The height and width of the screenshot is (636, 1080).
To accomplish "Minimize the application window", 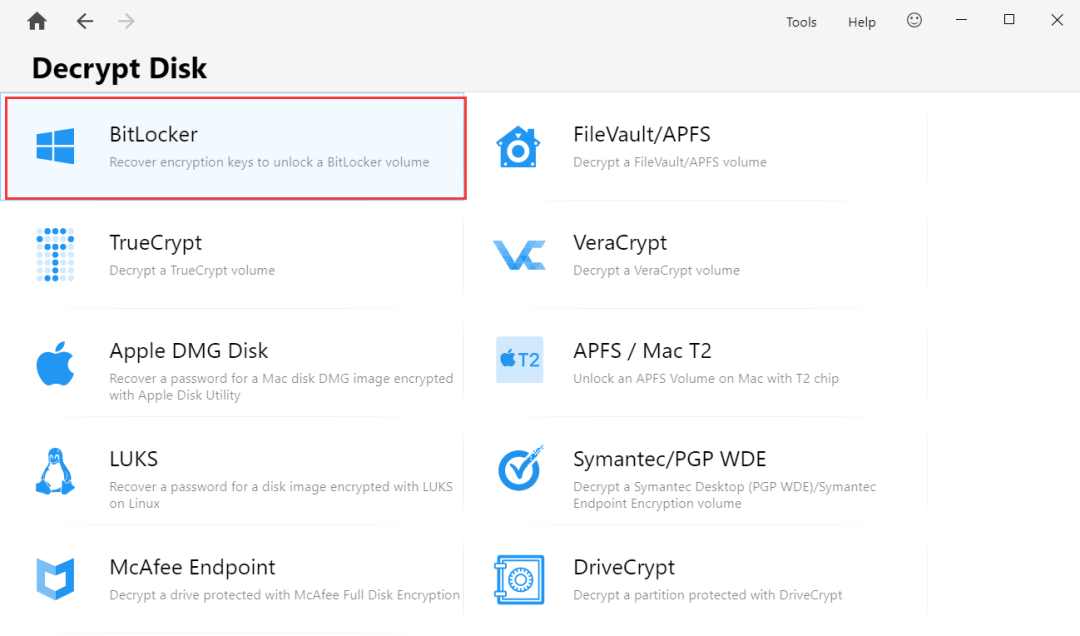I will [x=962, y=20].
